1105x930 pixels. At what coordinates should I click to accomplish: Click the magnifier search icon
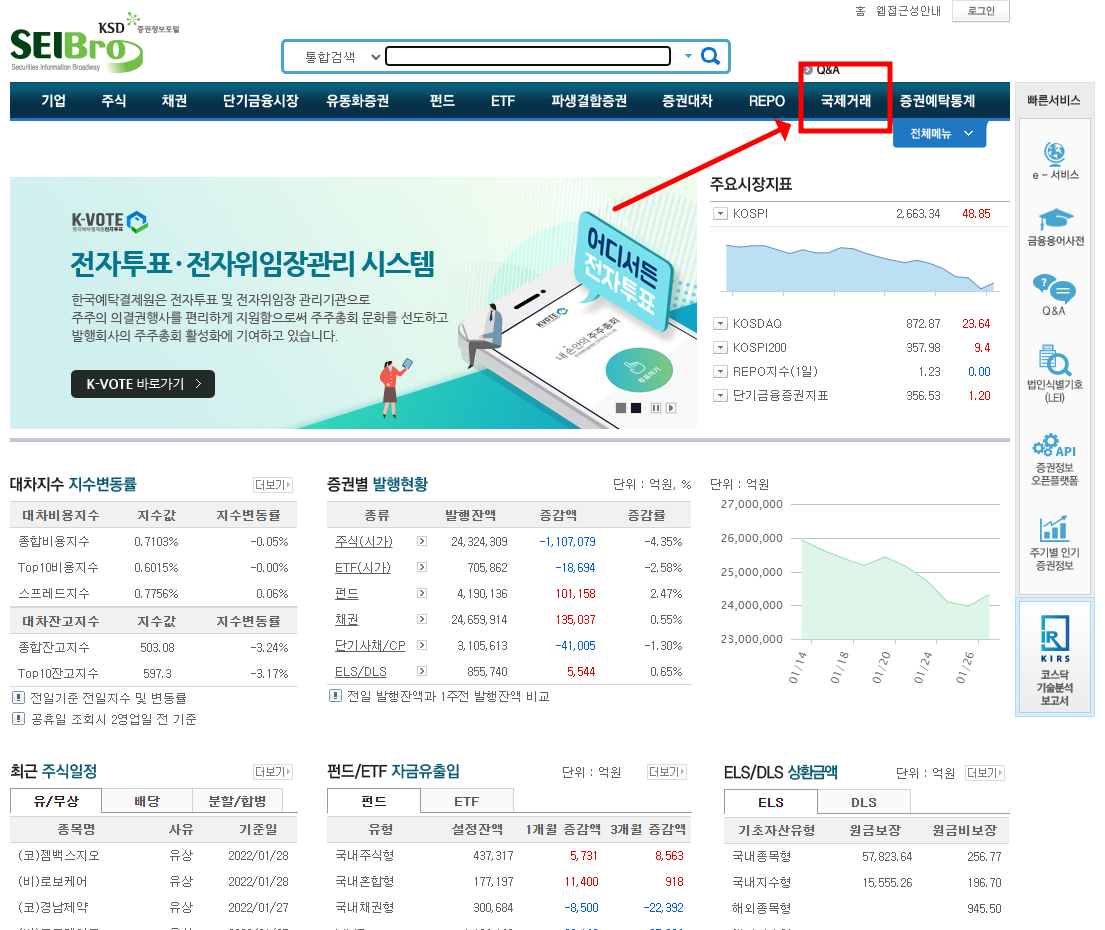(x=710, y=56)
